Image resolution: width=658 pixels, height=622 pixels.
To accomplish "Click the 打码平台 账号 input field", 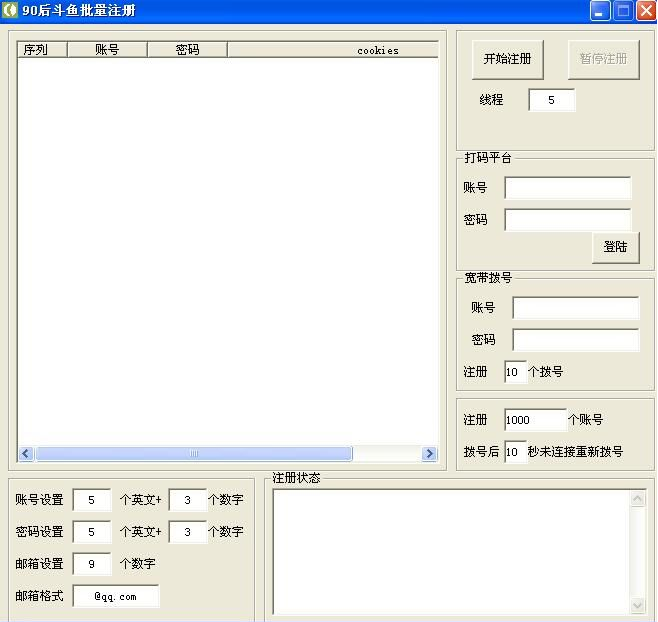I will click(567, 188).
